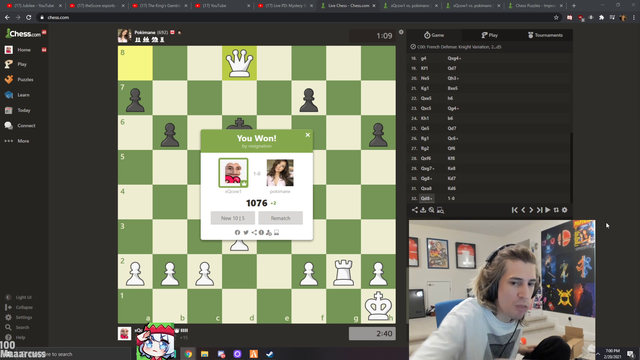Click the board explorer icon

[440, 210]
